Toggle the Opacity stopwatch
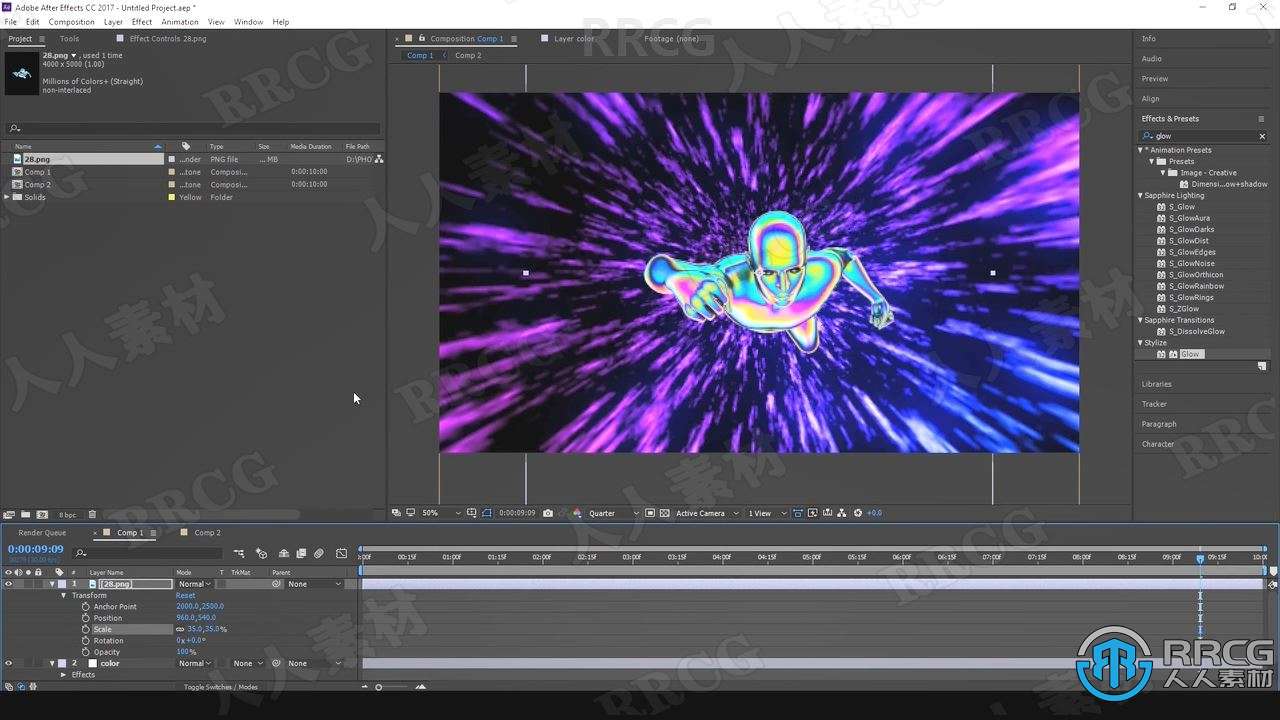 click(x=86, y=652)
